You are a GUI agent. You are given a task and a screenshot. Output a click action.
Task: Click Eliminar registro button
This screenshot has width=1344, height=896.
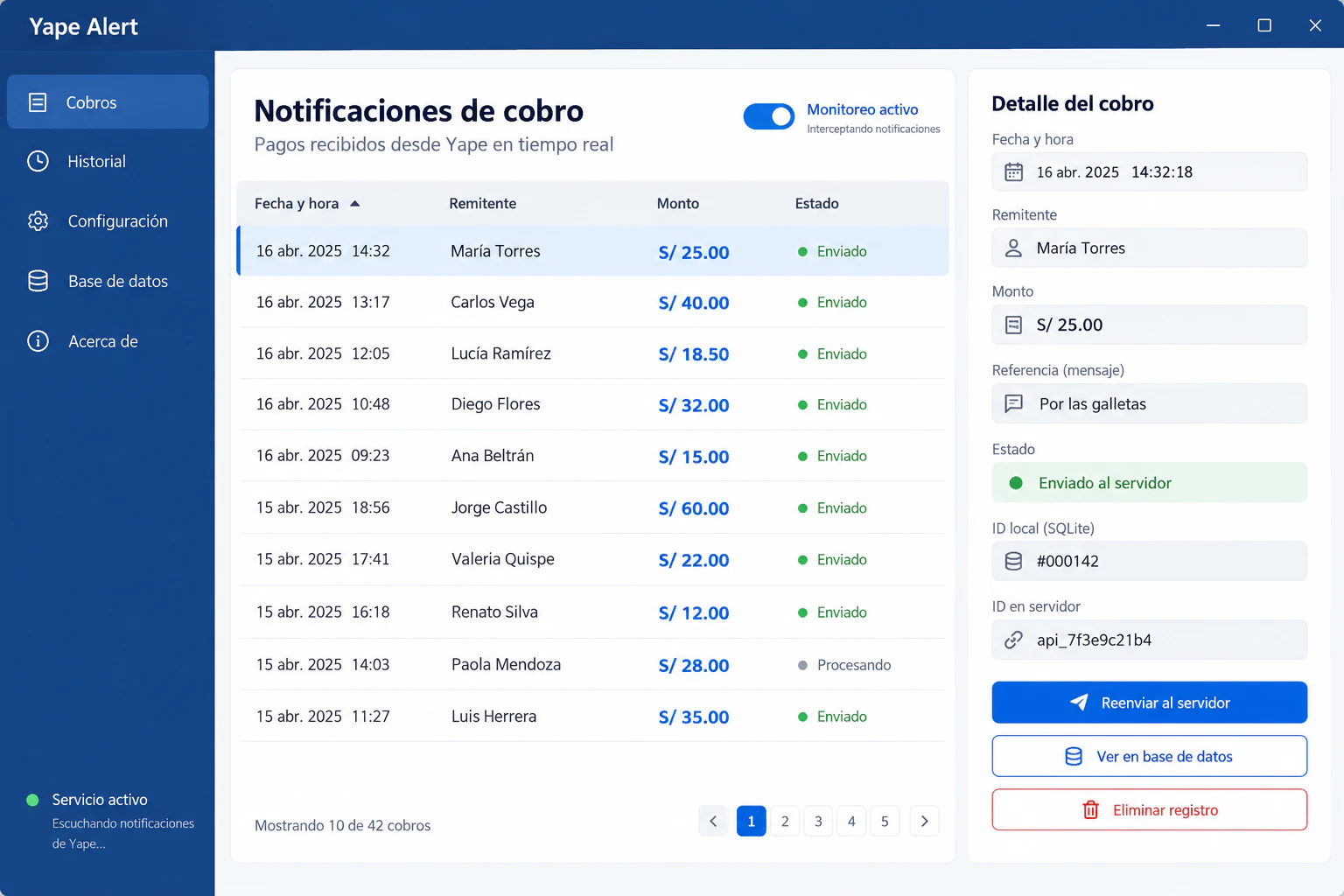(1149, 810)
